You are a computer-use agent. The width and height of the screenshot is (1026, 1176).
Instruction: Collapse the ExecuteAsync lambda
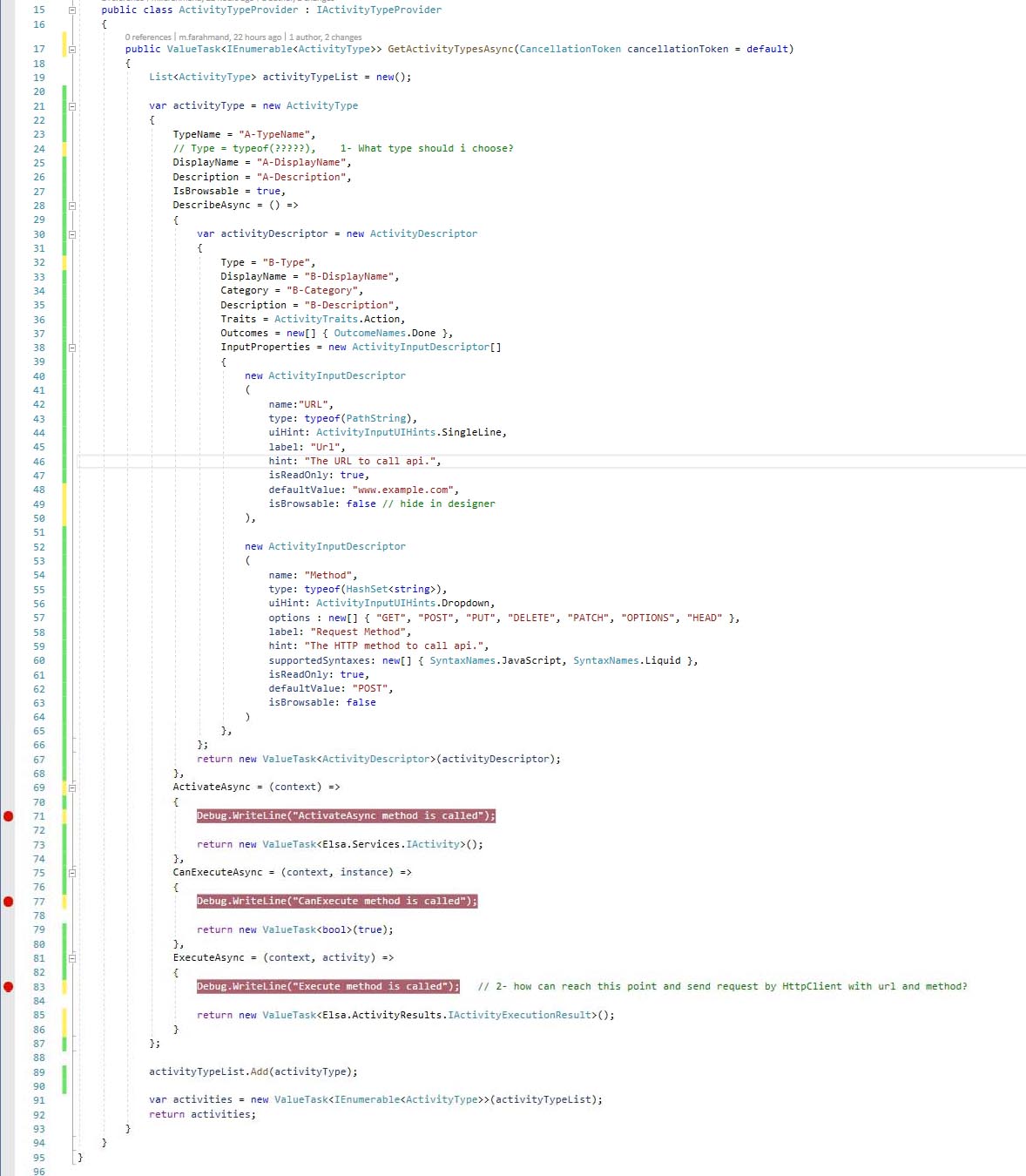point(74,957)
